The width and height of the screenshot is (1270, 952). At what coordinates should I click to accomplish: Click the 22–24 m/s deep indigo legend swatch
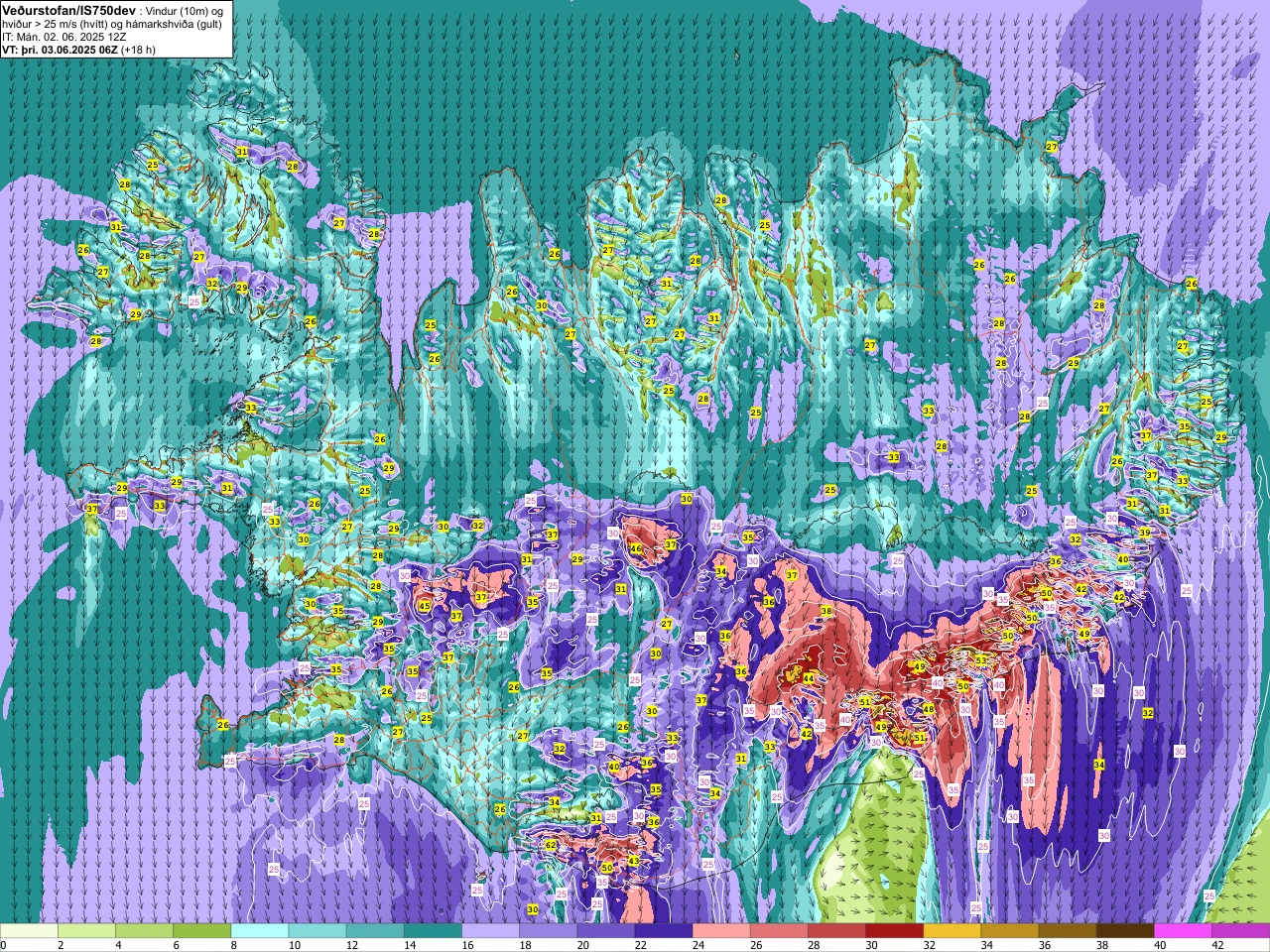tap(664, 931)
